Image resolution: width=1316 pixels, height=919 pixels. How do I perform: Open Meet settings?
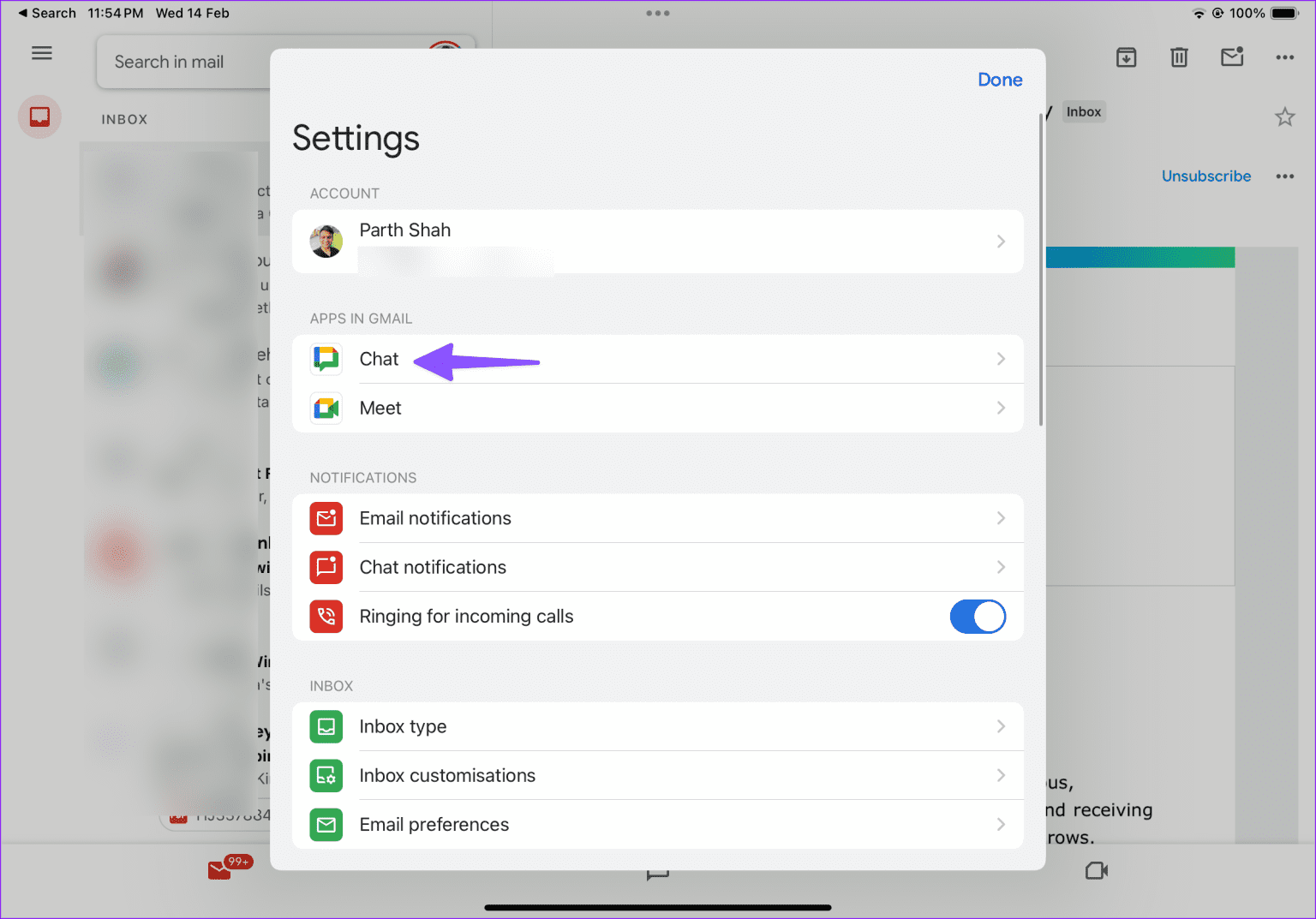coord(657,408)
